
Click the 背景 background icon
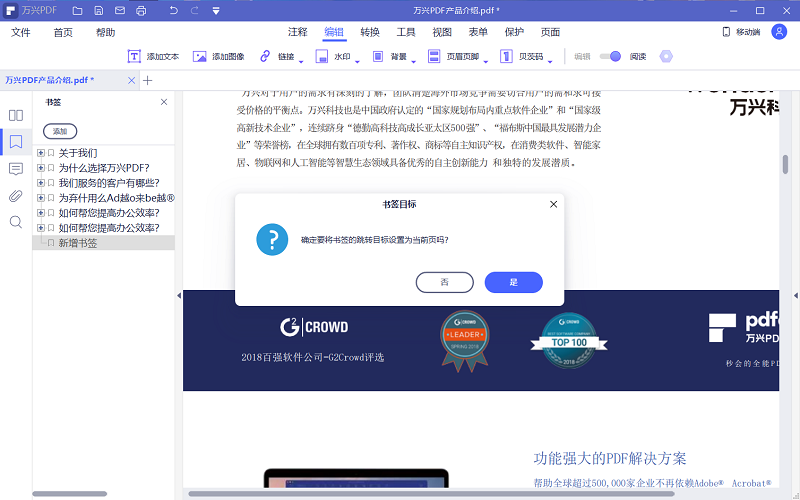[378, 56]
